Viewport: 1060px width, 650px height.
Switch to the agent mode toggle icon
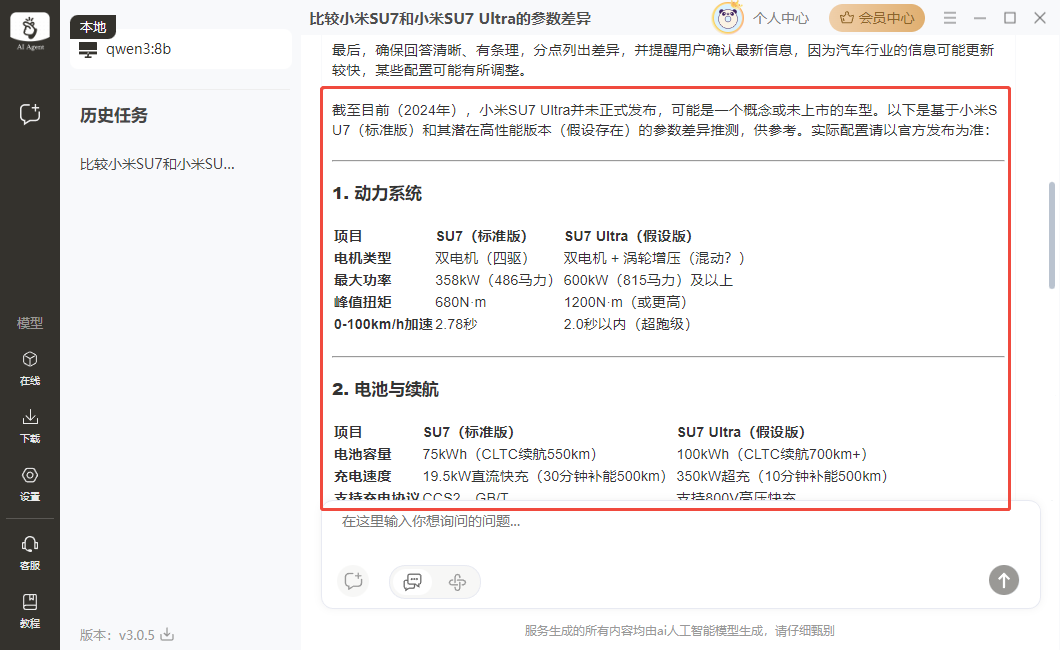pyautogui.click(x=458, y=581)
